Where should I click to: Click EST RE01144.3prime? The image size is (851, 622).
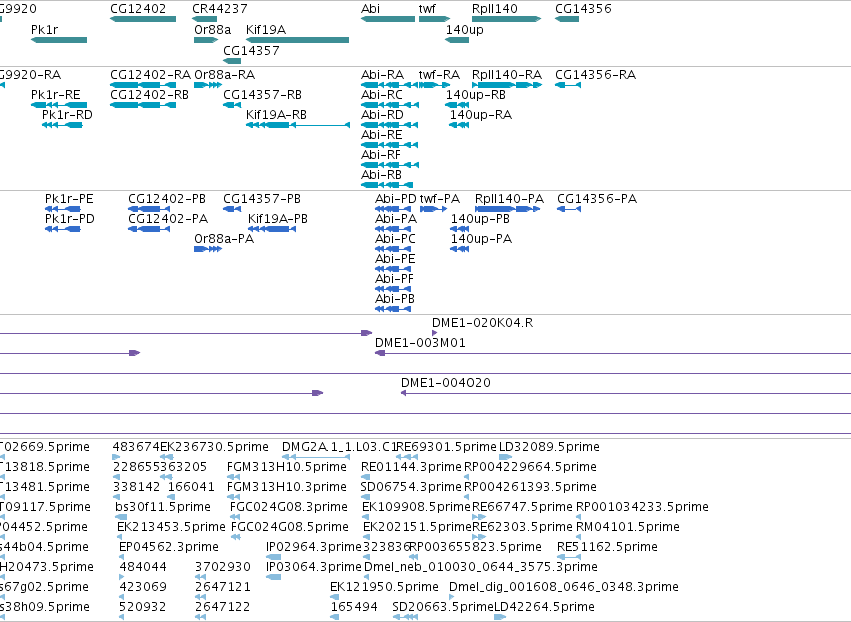point(411,467)
